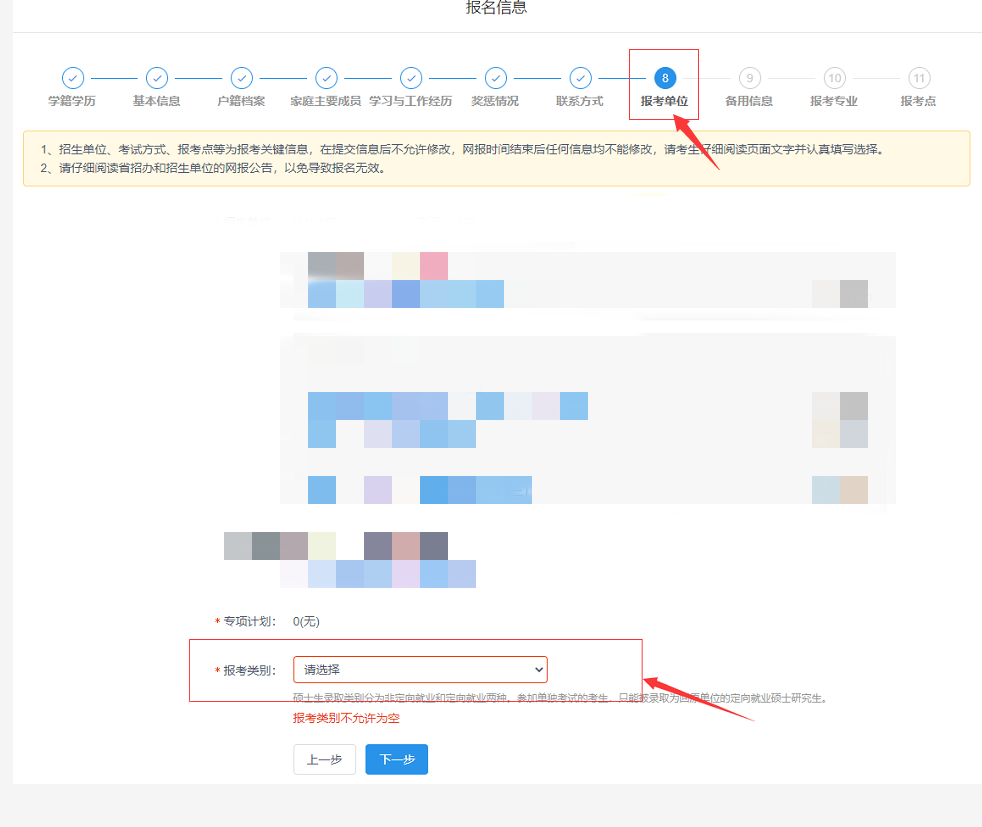Click the checkmark circle above 户籍档案

pyautogui.click(x=241, y=78)
